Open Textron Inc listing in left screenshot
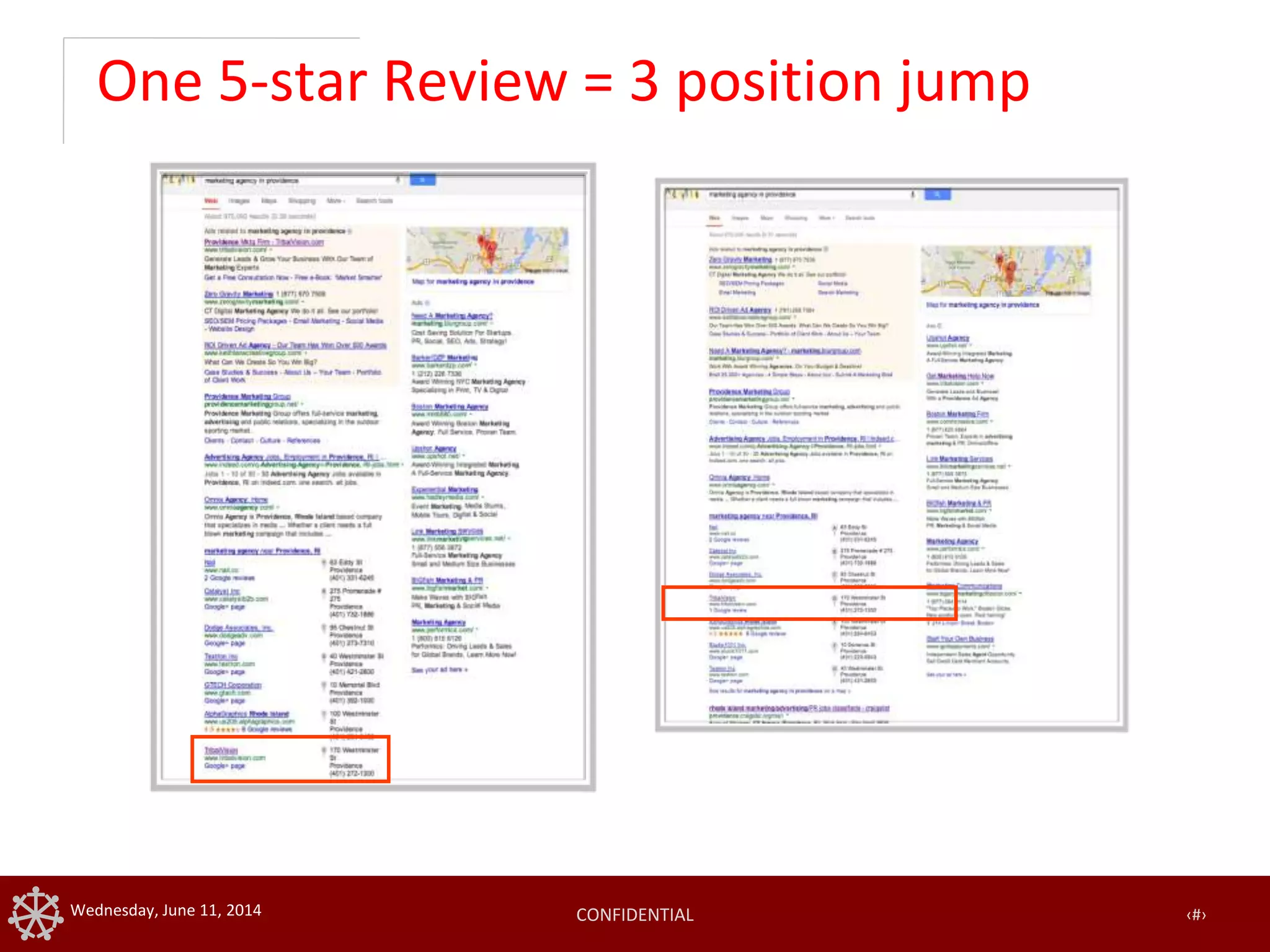The image size is (1270, 952). (221, 656)
